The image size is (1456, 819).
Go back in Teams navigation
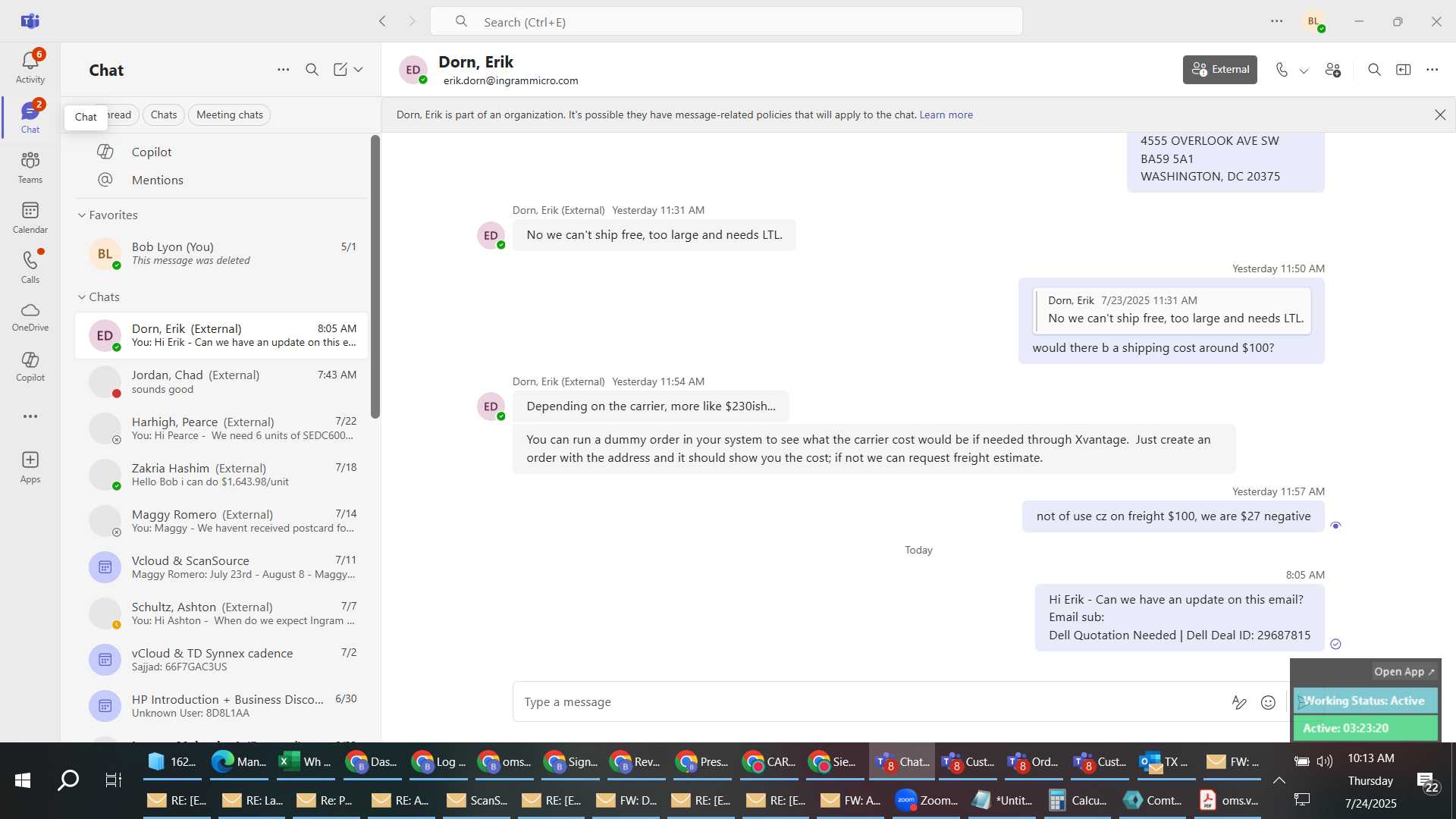coord(382,21)
